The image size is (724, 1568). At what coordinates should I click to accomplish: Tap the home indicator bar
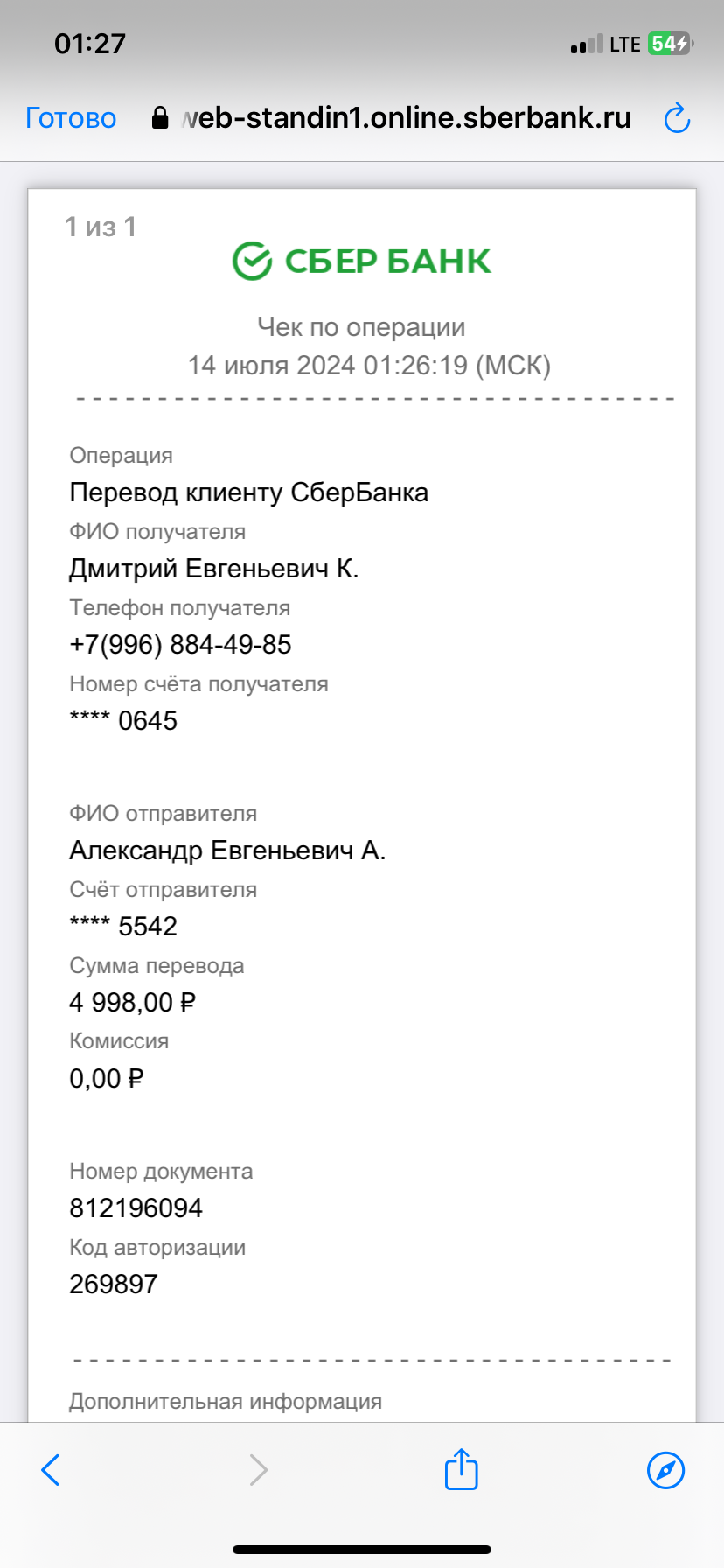[x=362, y=1550]
